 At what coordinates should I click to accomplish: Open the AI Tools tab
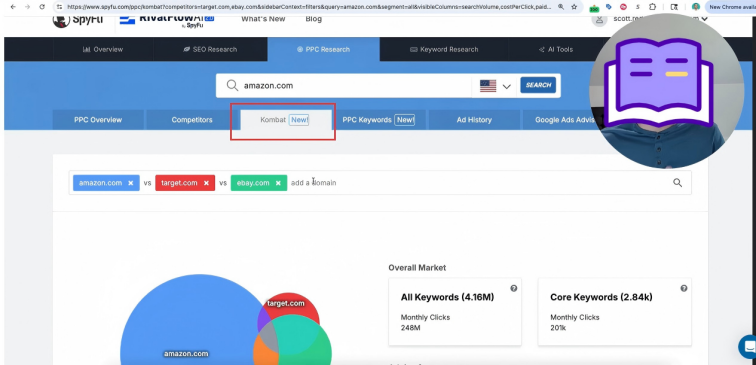pos(555,49)
